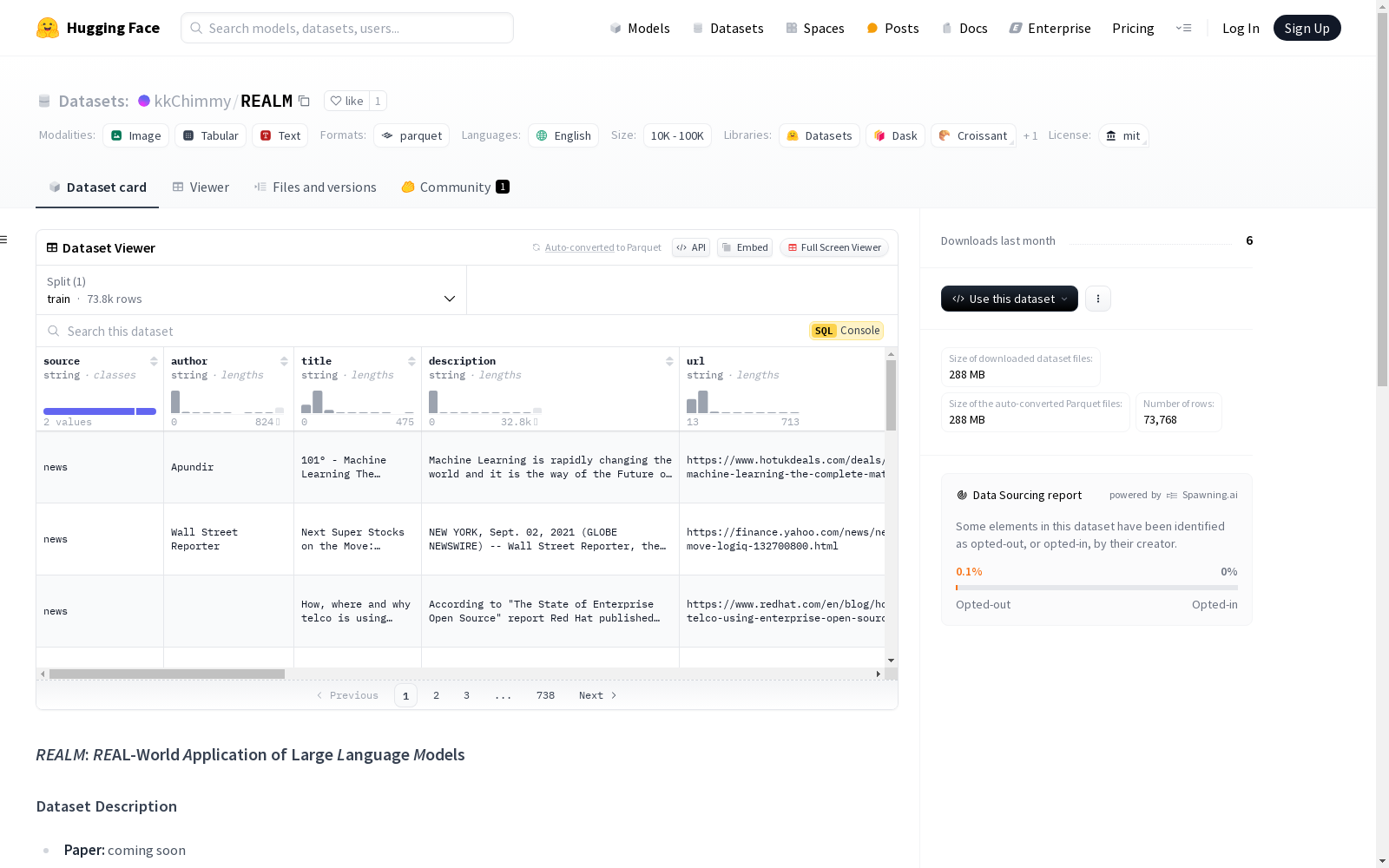Click the English language tag
This screenshot has height=868, width=1389.
coord(563,135)
